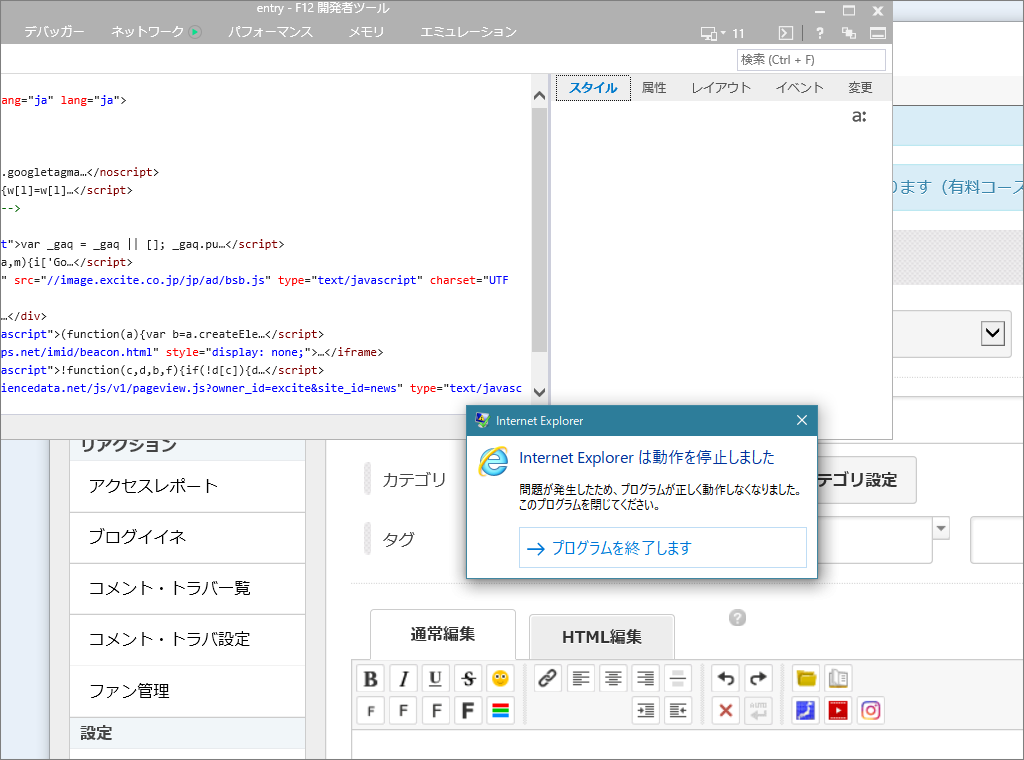Screen dimensions: 1024x760
Task: Open the イベント tab in developer tools
Action: coord(799,88)
